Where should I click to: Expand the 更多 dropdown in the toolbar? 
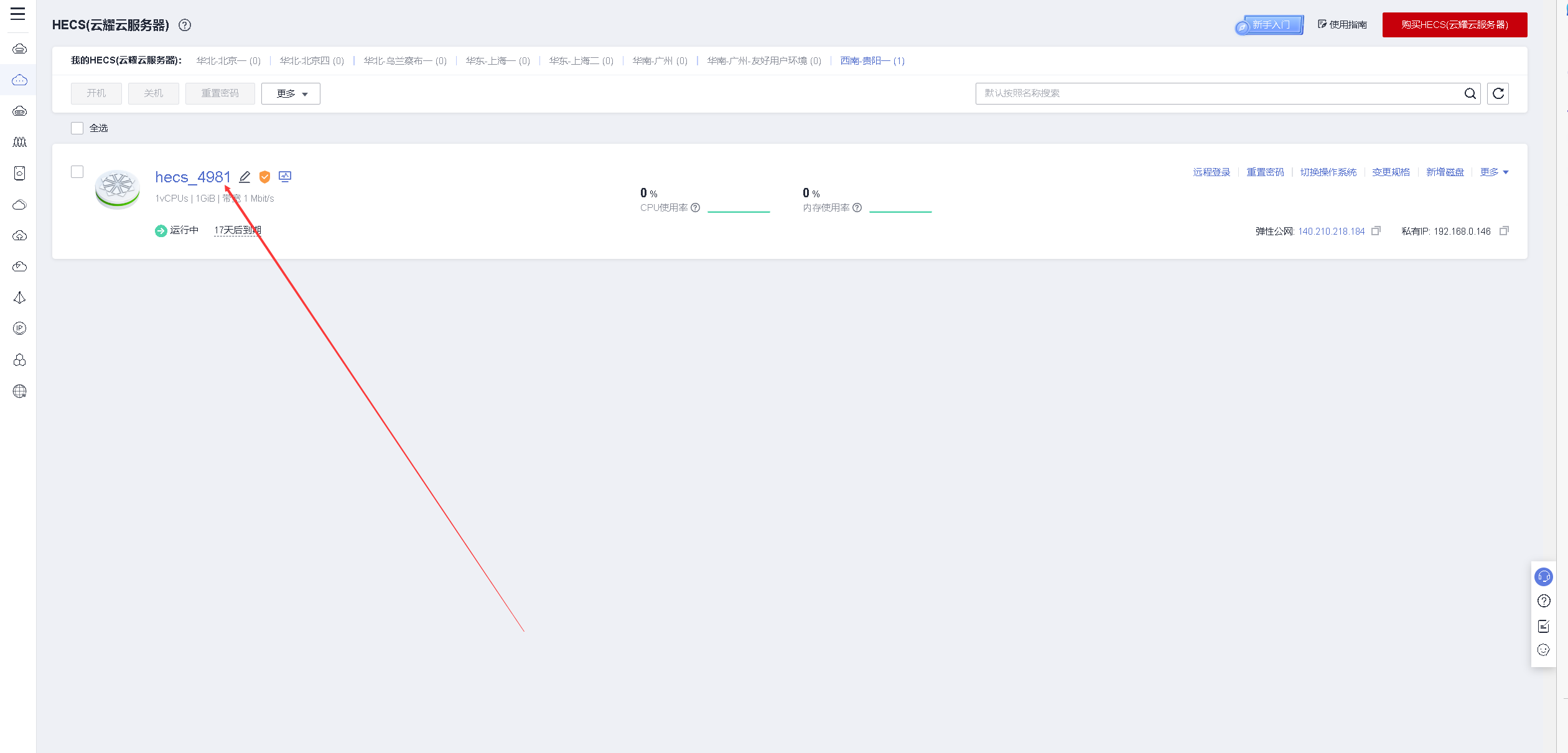[x=291, y=93]
